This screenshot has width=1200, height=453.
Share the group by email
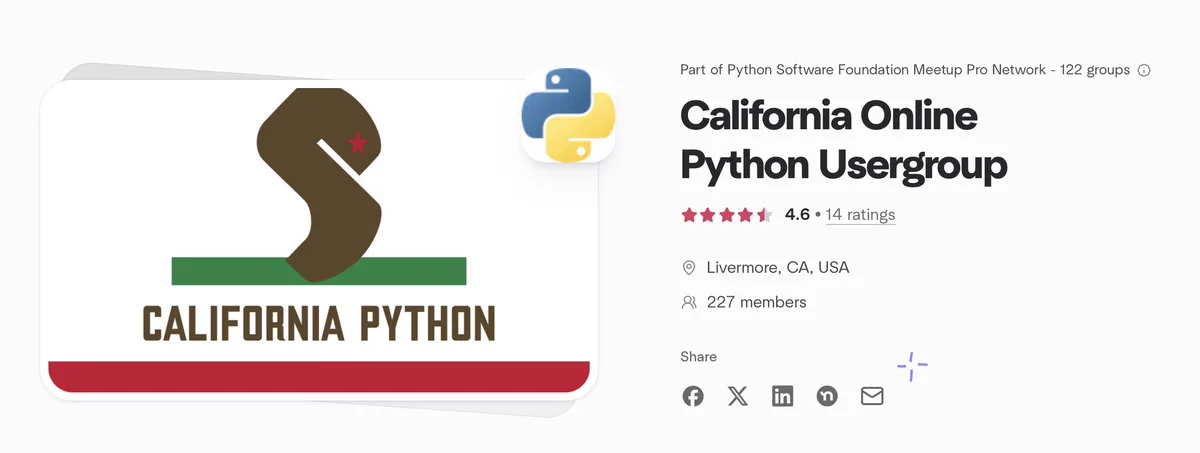point(872,396)
